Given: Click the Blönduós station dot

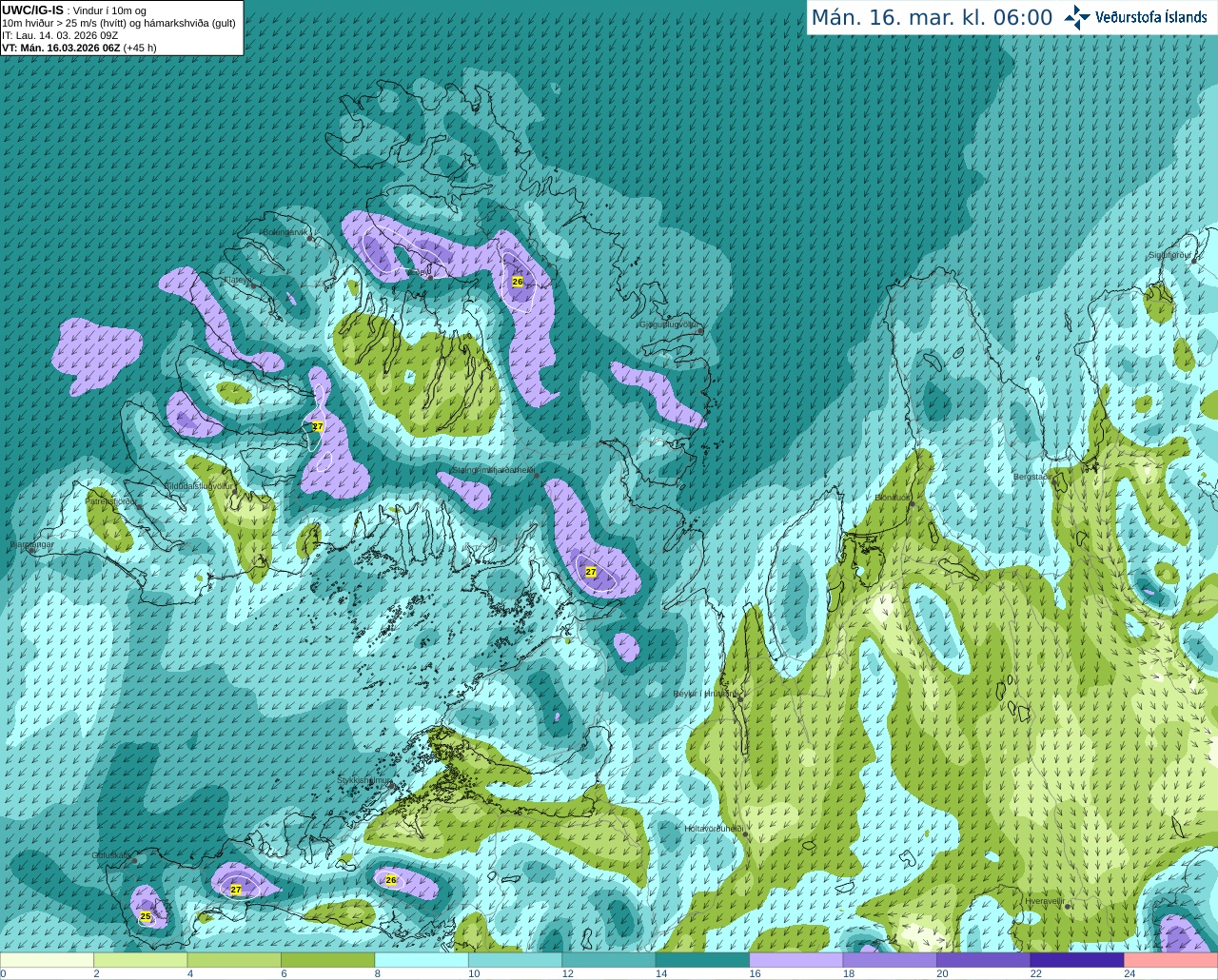Looking at the screenshot, I should pyautogui.click(x=912, y=504).
